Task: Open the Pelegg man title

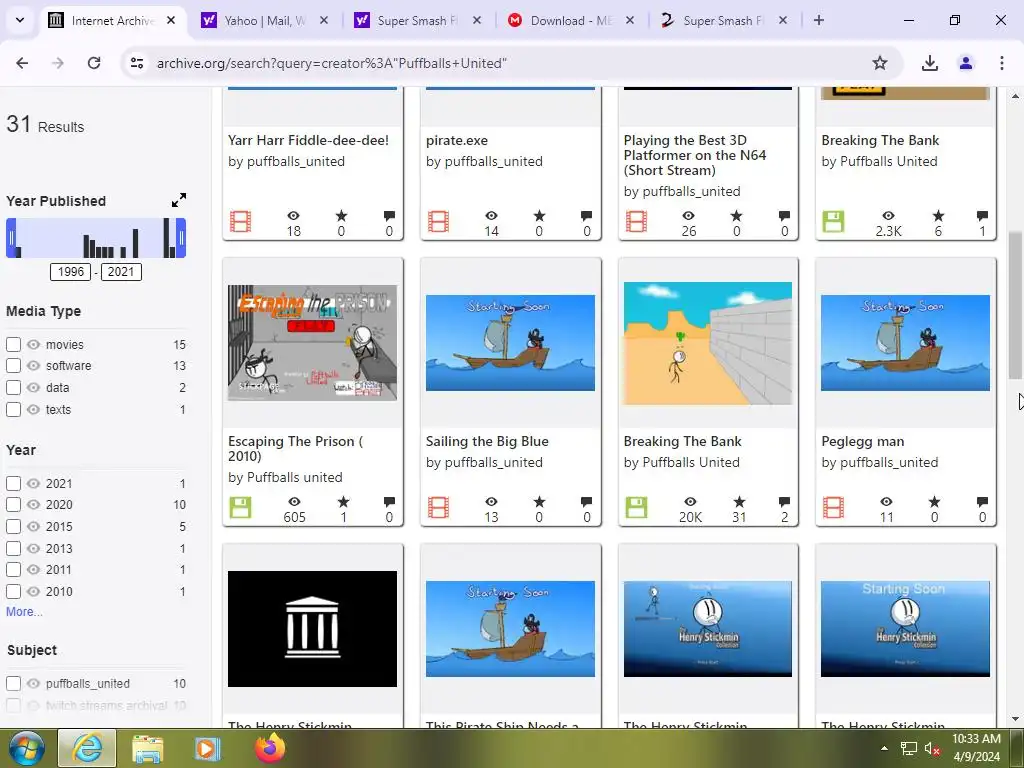Action: coord(863,441)
